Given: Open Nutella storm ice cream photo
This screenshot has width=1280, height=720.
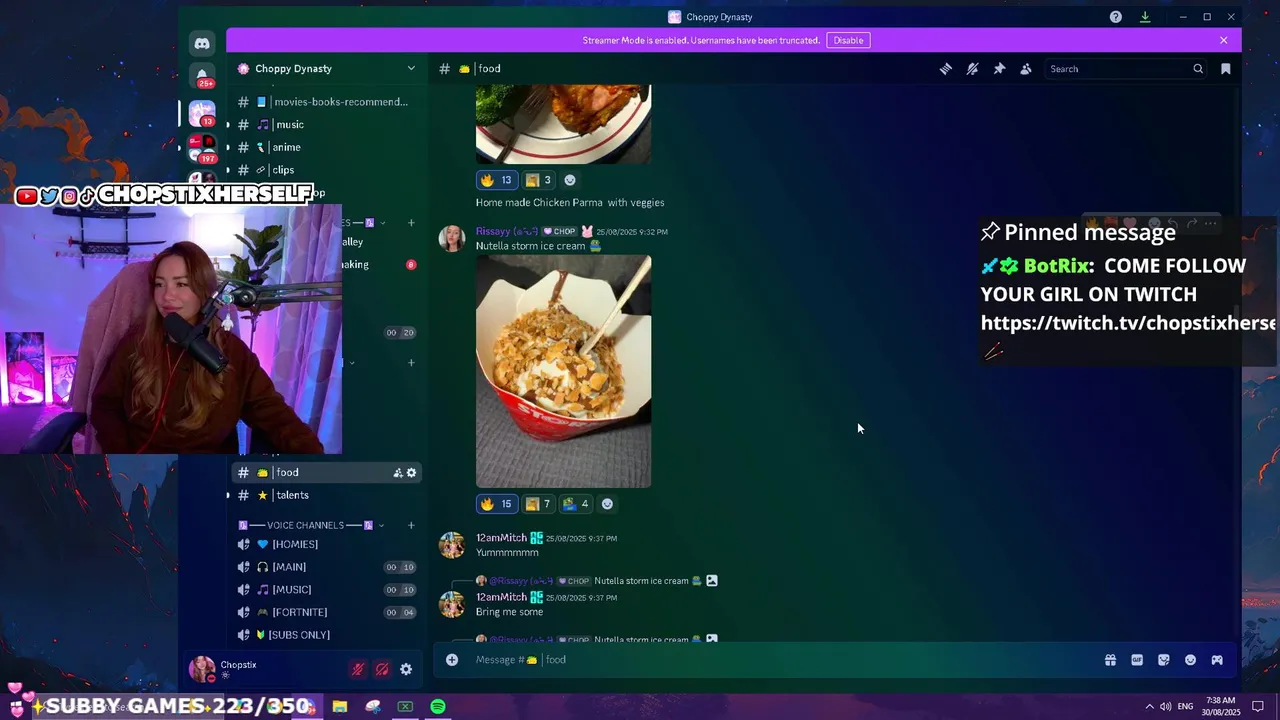Looking at the screenshot, I should [563, 371].
